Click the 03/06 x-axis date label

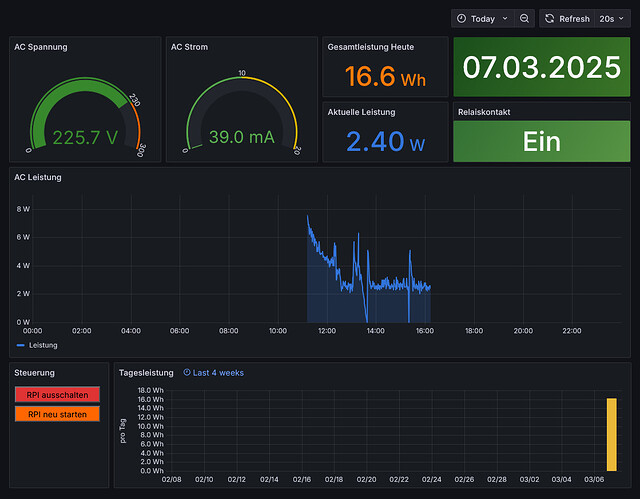coord(594,479)
